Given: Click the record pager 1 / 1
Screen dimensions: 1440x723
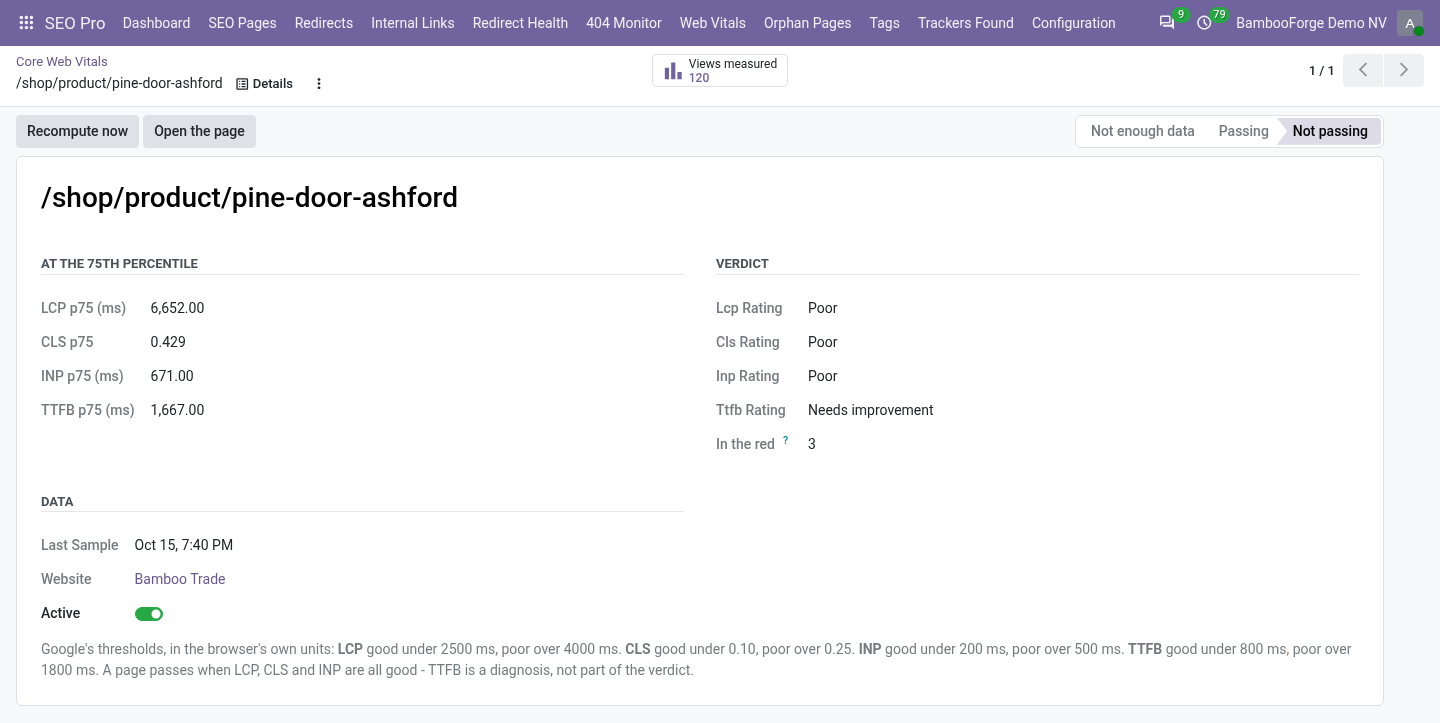Looking at the screenshot, I should pyautogui.click(x=1321, y=71).
